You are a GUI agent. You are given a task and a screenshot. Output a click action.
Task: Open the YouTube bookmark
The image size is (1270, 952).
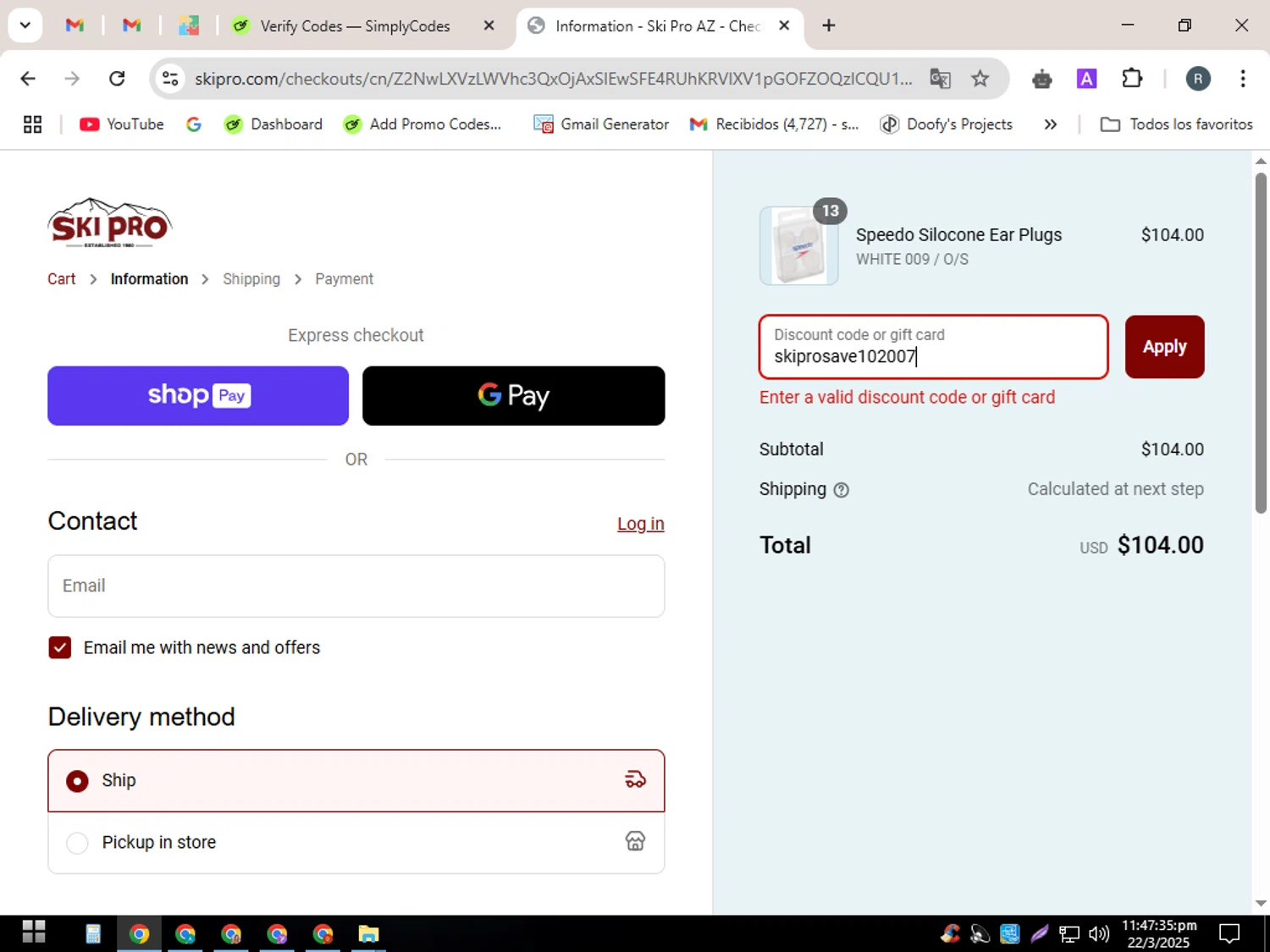tap(122, 124)
